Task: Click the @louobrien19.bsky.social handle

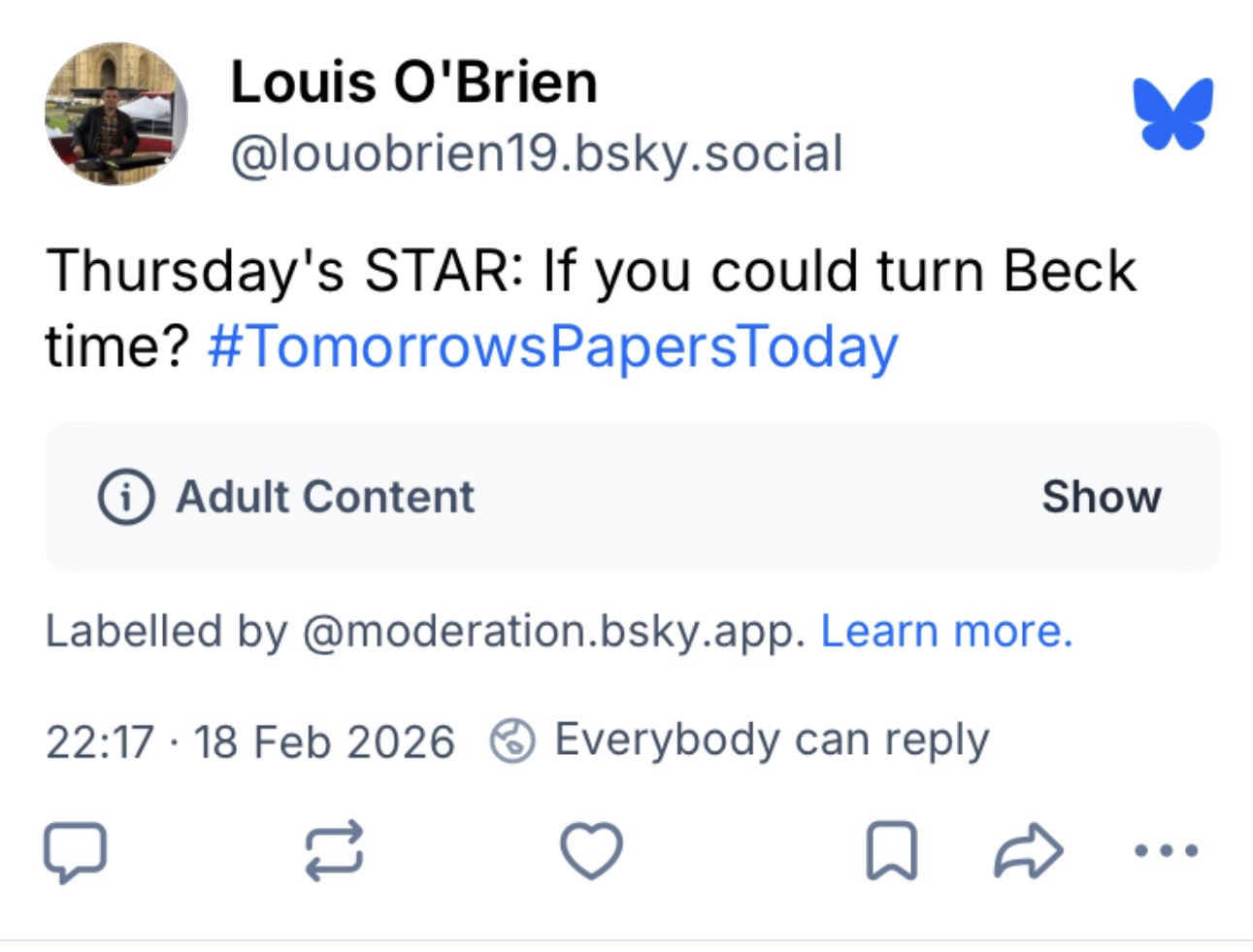Action: pos(536,154)
